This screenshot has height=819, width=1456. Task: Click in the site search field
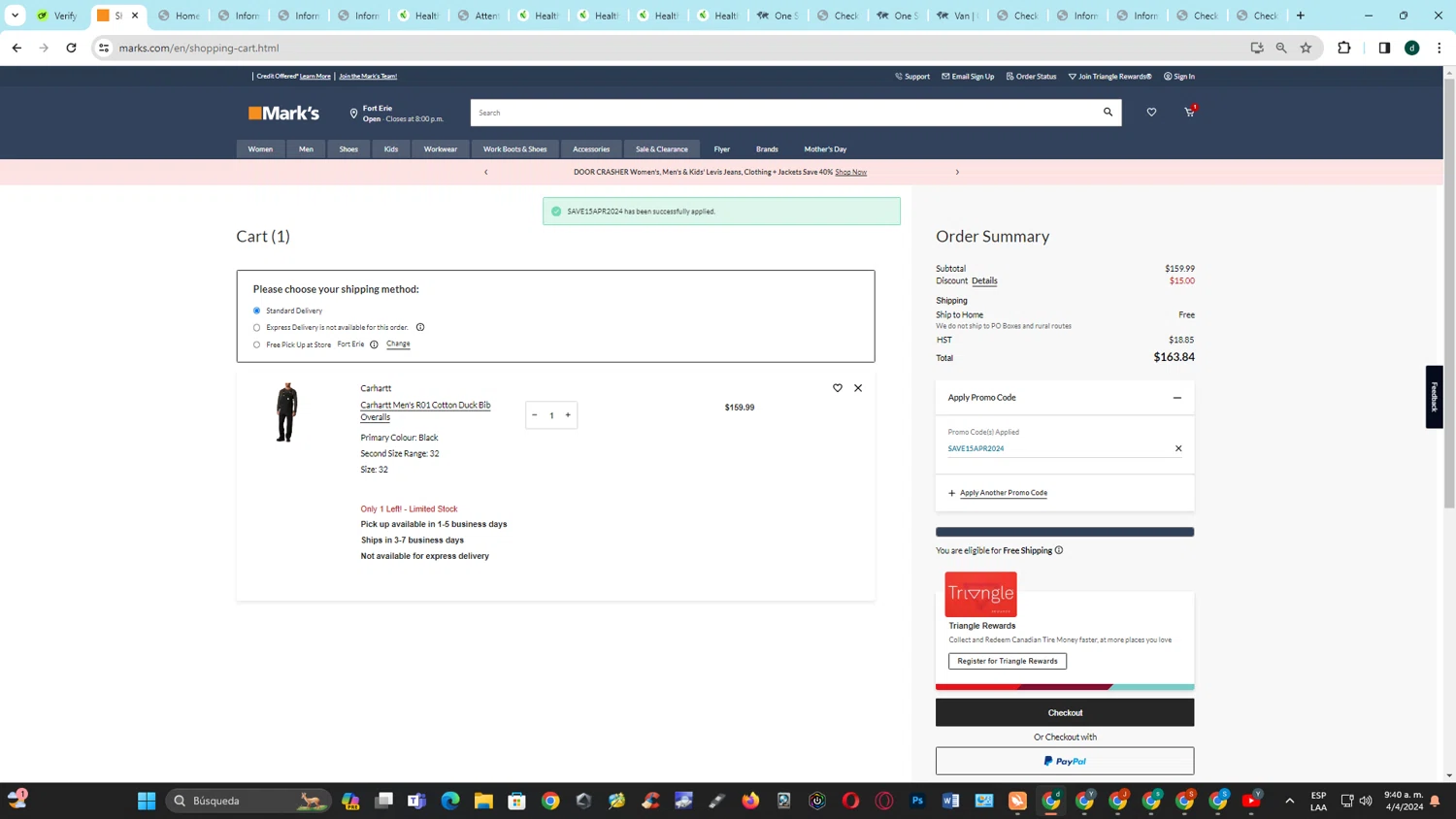(784, 113)
